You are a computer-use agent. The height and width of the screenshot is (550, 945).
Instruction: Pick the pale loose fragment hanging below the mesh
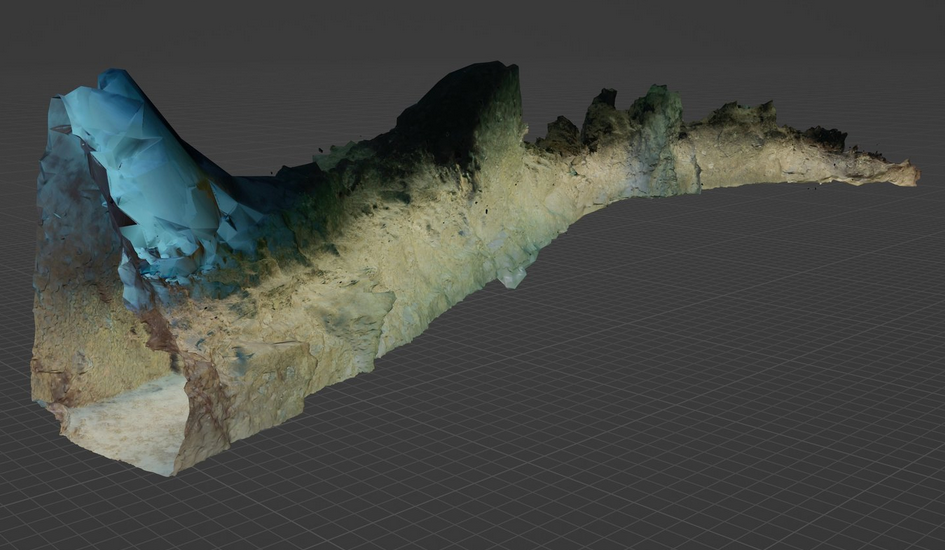512,277
